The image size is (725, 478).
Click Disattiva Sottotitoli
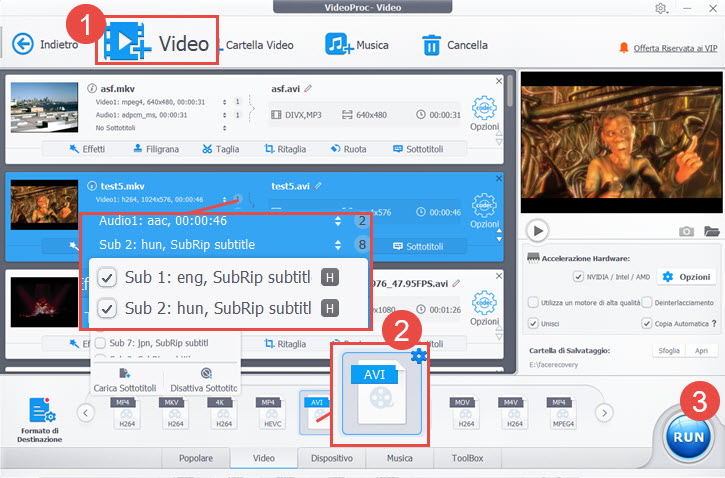click(x=203, y=380)
